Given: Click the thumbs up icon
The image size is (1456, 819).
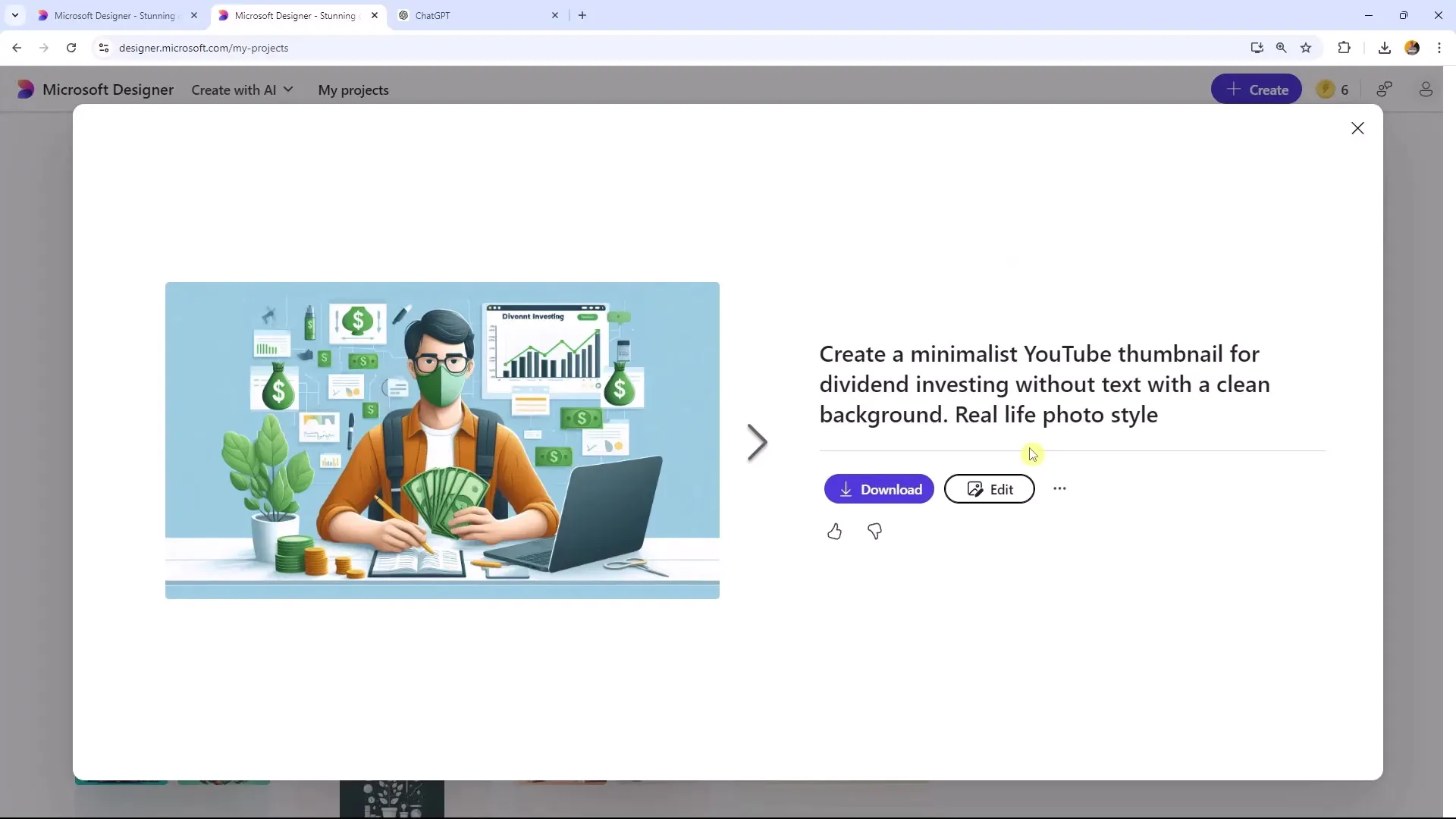Looking at the screenshot, I should pos(834,531).
